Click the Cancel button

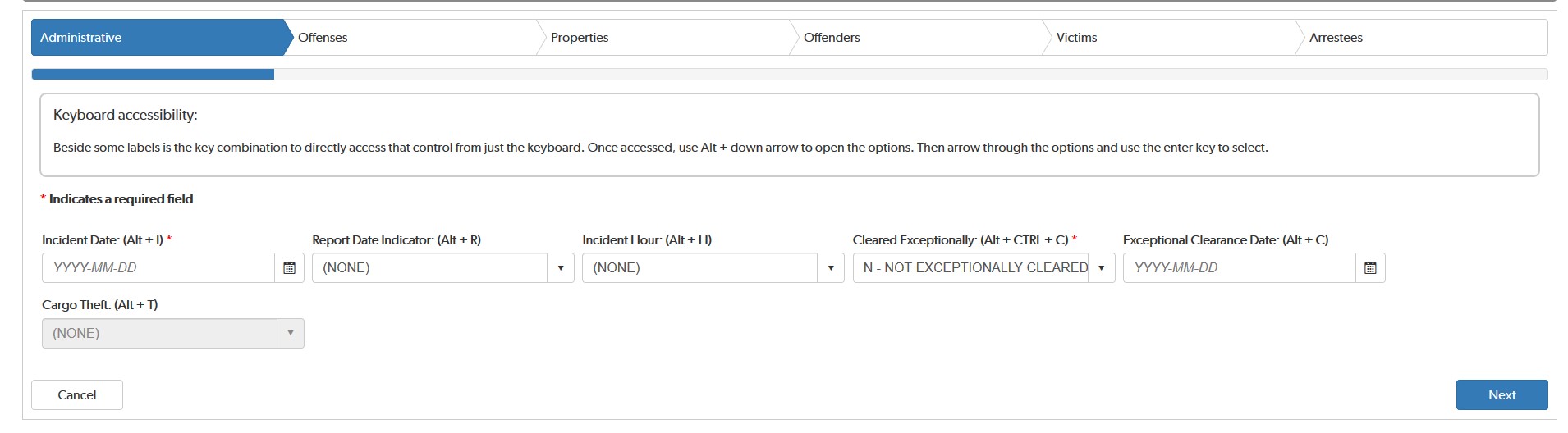pos(77,395)
